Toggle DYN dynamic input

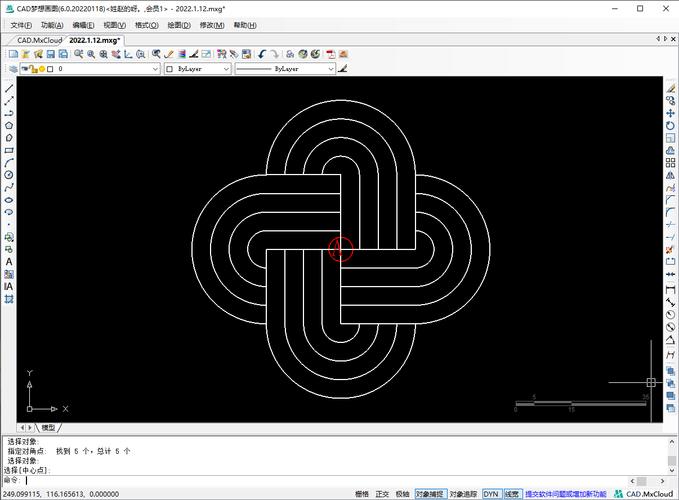(491, 494)
